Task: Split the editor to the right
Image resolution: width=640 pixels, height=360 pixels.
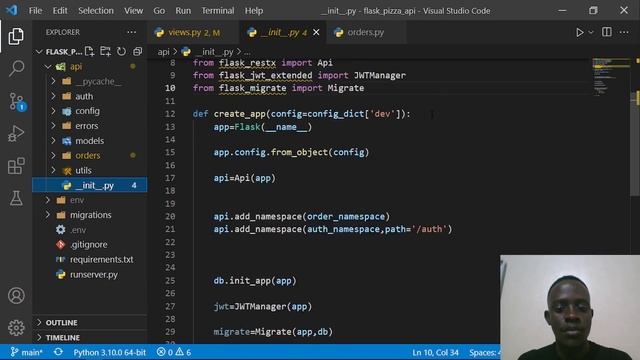Action: [x=607, y=32]
